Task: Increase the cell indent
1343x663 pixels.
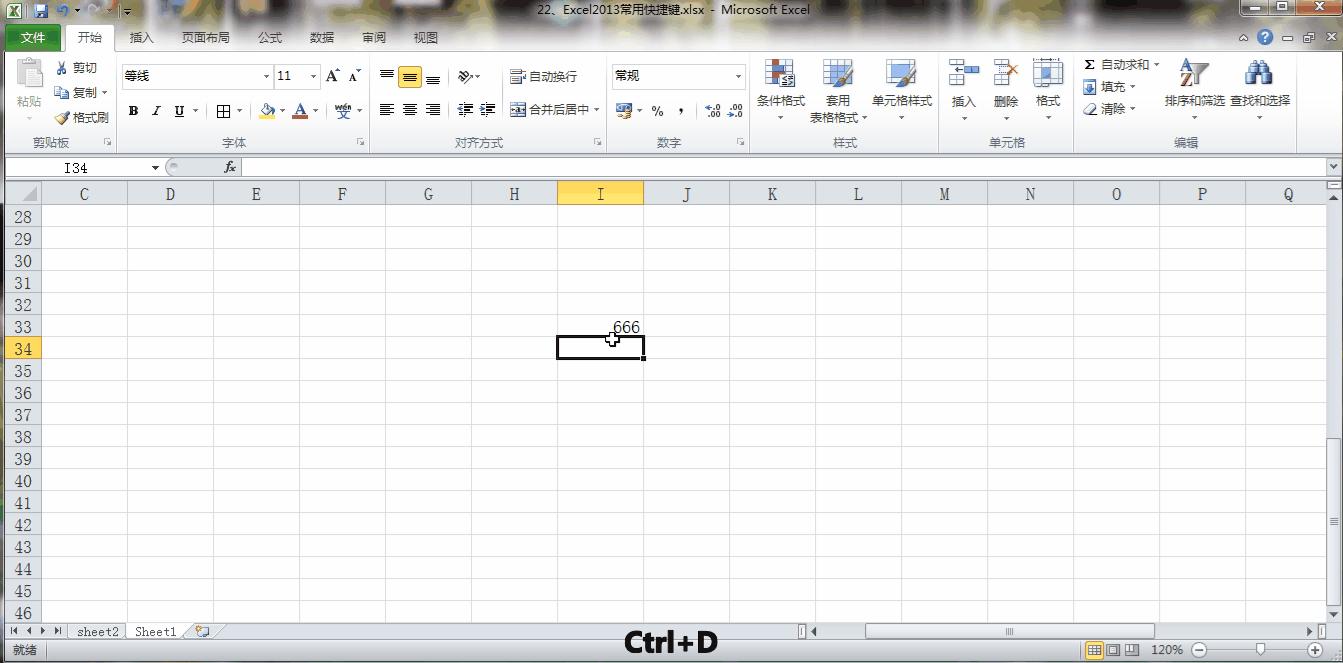Action: (488, 110)
